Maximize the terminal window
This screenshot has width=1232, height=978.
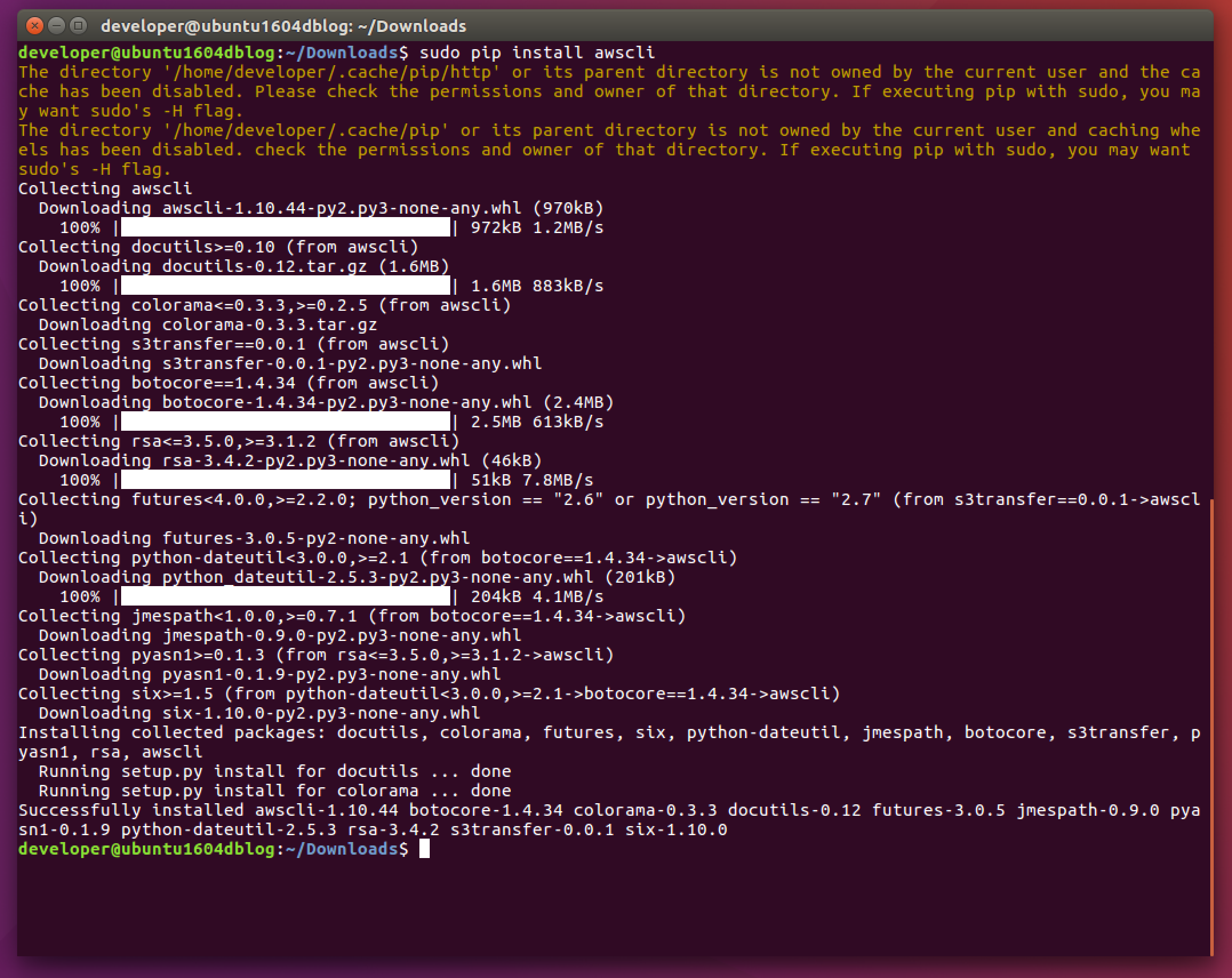click(x=78, y=26)
